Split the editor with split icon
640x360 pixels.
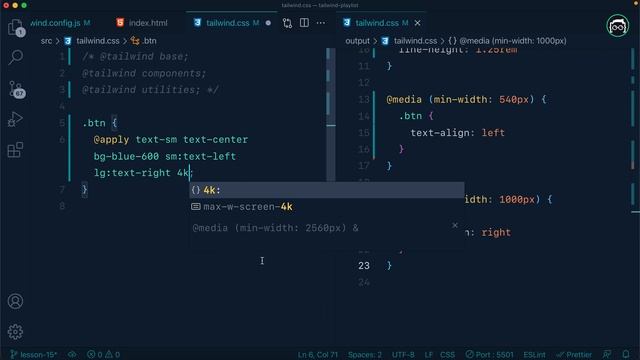pos(304,23)
